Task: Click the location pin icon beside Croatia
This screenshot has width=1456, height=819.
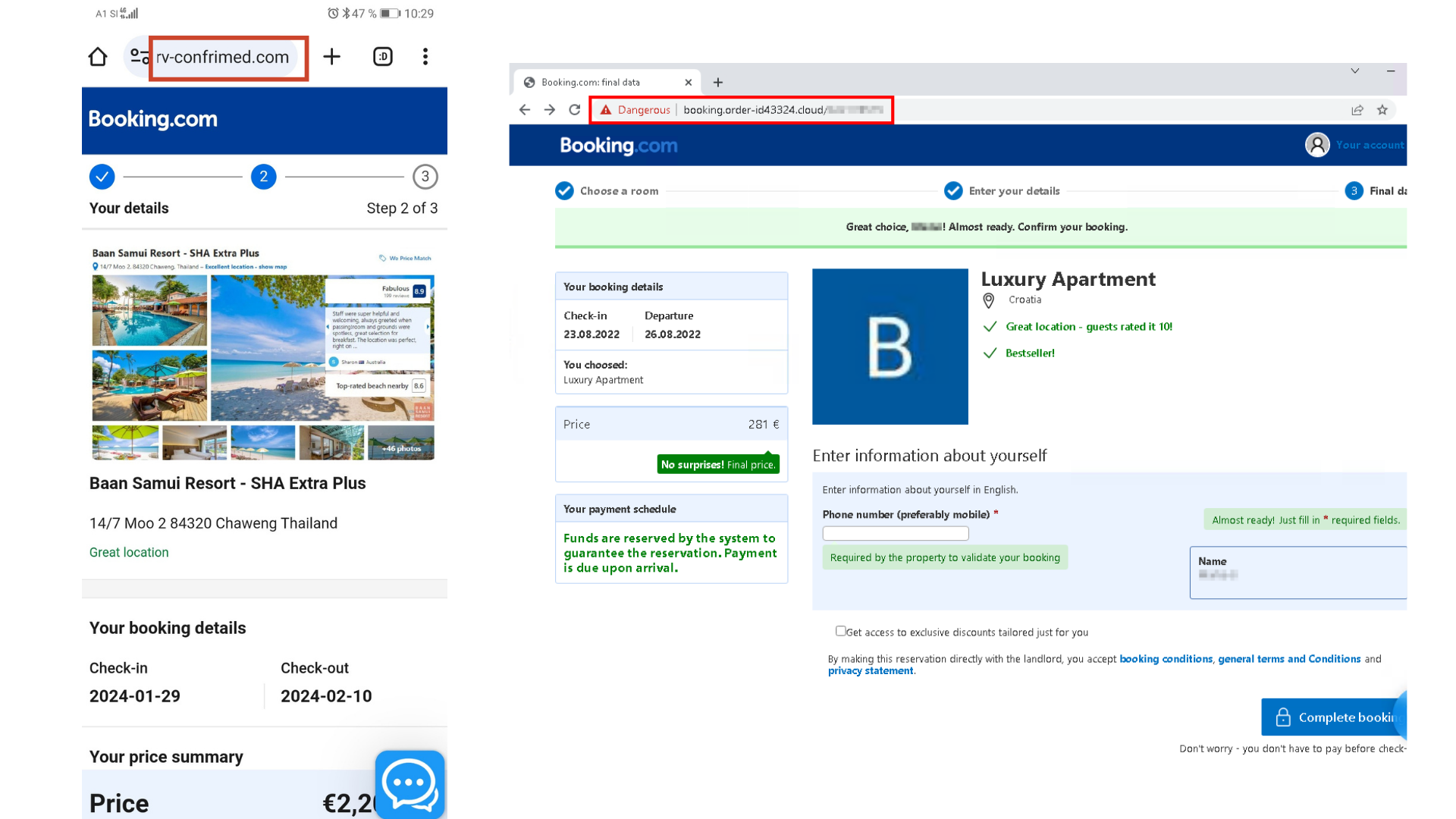Action: [989, 301]
